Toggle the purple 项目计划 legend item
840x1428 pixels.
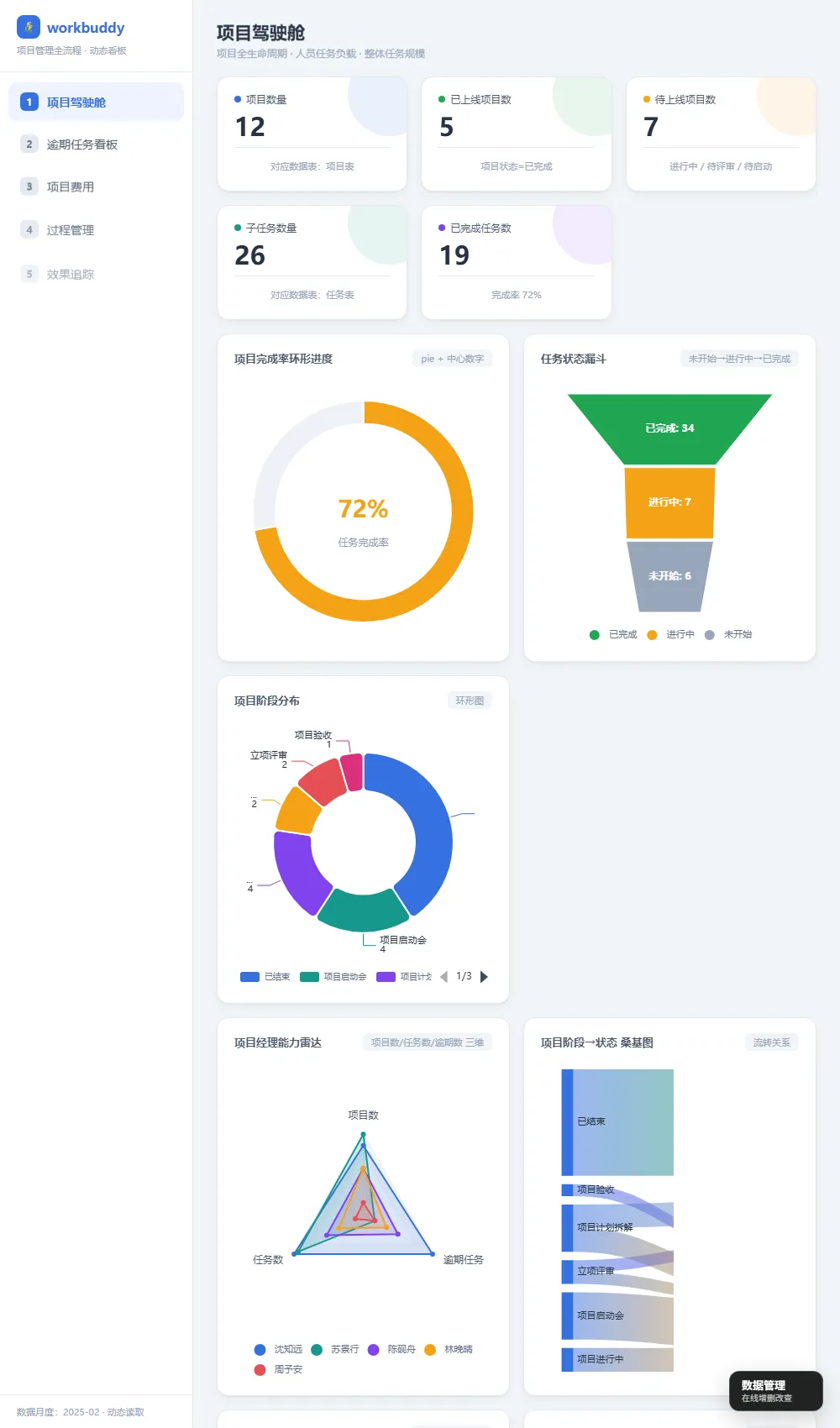404,977
